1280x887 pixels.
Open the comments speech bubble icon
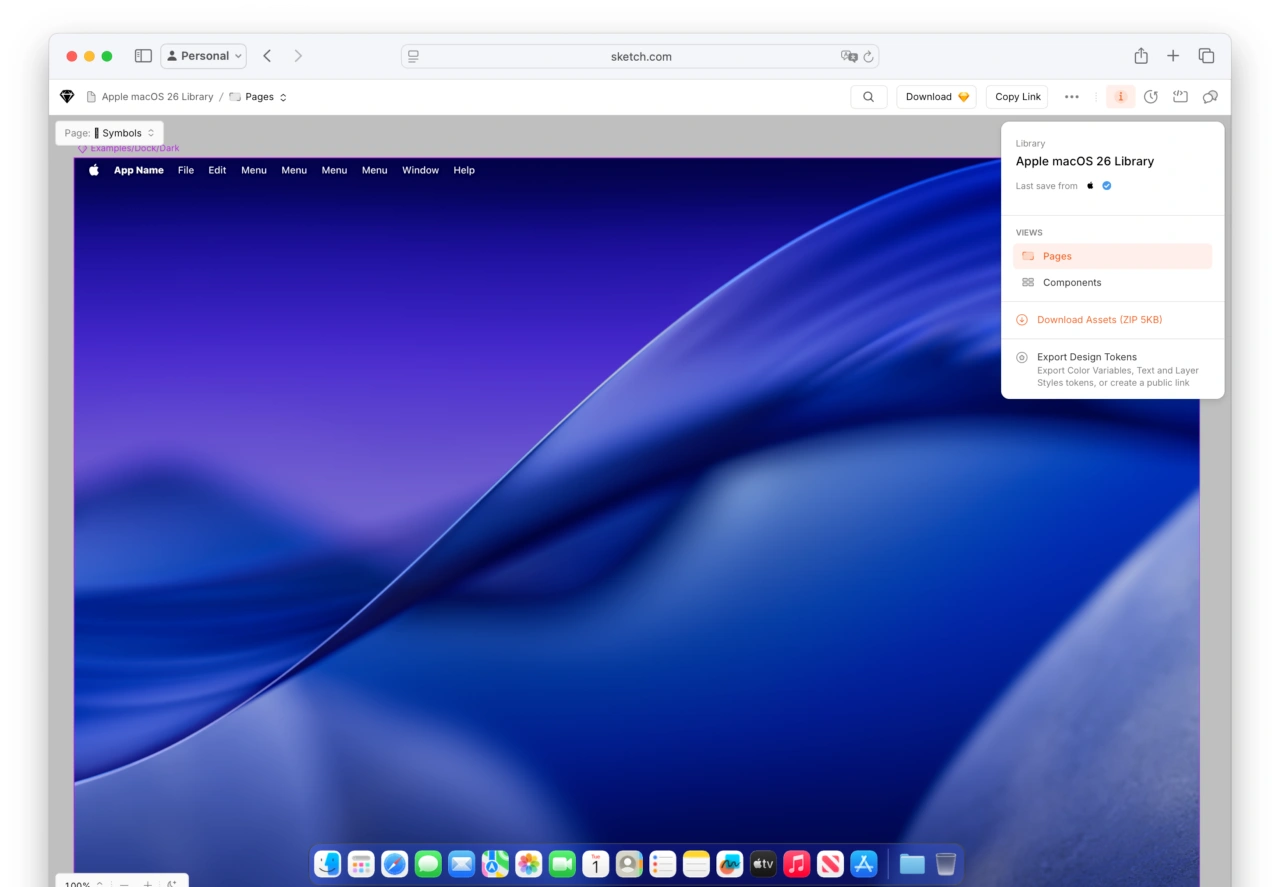1210,97
